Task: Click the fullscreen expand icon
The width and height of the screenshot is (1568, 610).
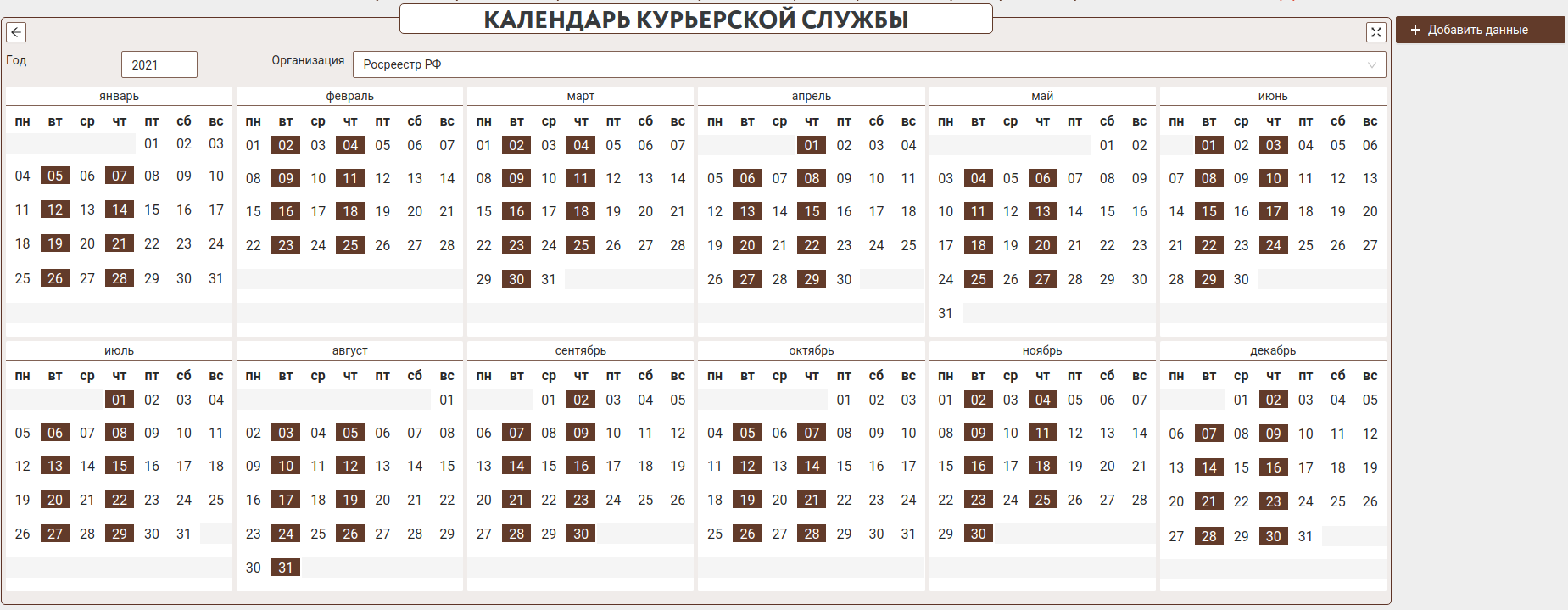Action: pyautogui.click(x=1375, y=32)
